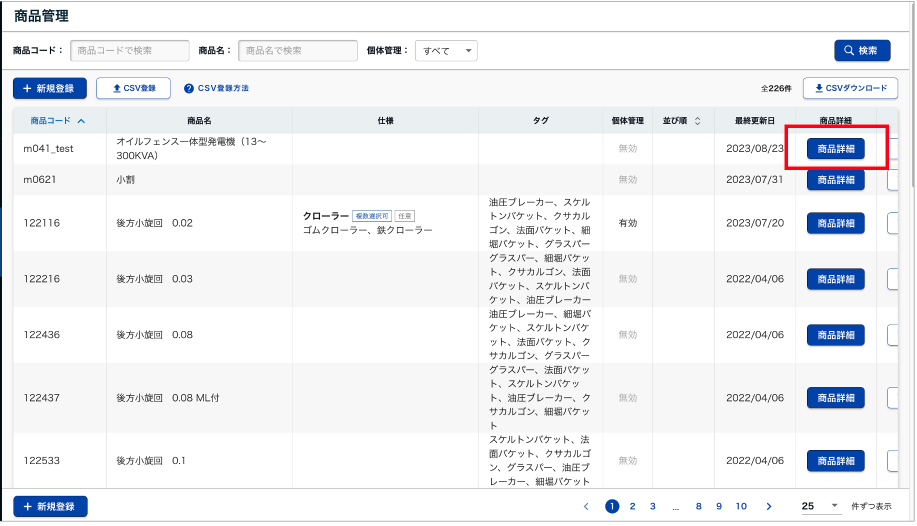The height and width of the screenshot is (526, 917).
Task: Click the 商品名 column header
Action: click(x=199, y=121)
